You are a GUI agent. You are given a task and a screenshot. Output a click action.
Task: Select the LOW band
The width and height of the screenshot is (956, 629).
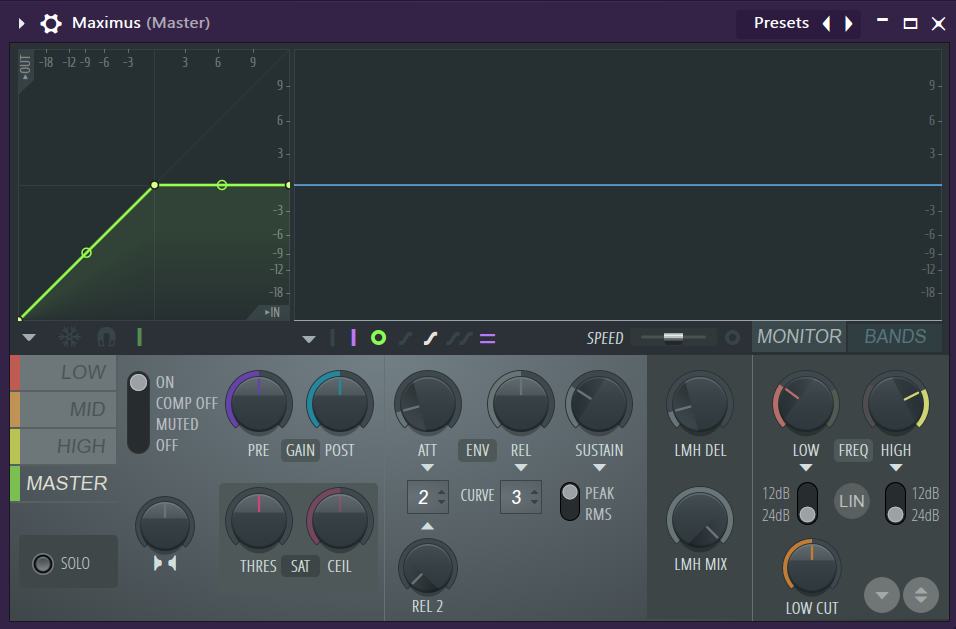pos(63,372)
